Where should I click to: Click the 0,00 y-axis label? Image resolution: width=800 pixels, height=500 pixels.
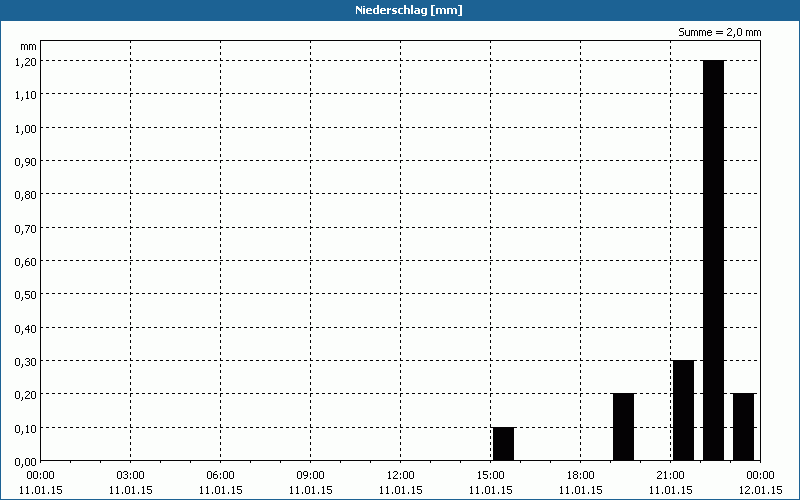pyautogui.click(x=26, y=462)
